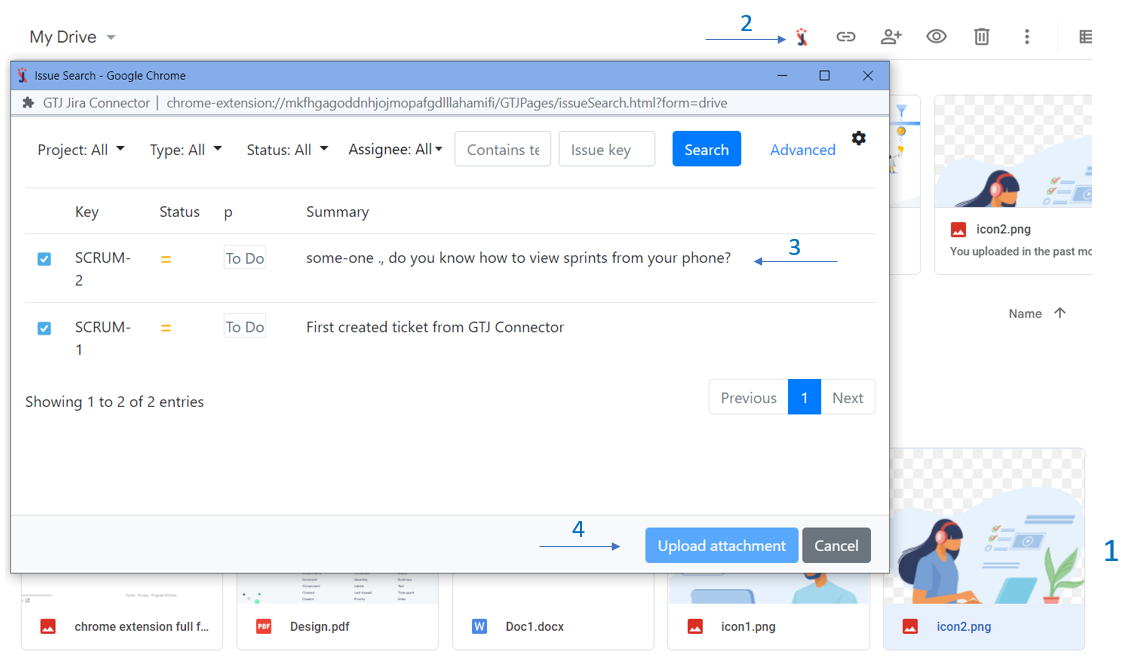Switch Drive to list view layout icon
Image resolution: width=1142 pixels, height=665 pixels.
[x=1086, y=36]
